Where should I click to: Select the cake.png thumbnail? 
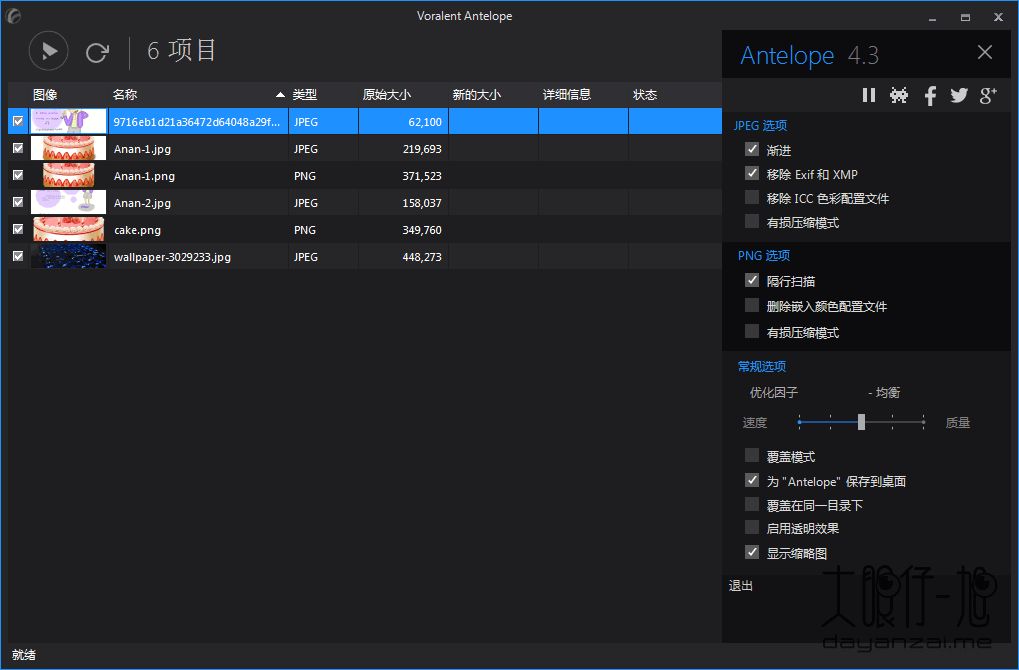[68, 229]
